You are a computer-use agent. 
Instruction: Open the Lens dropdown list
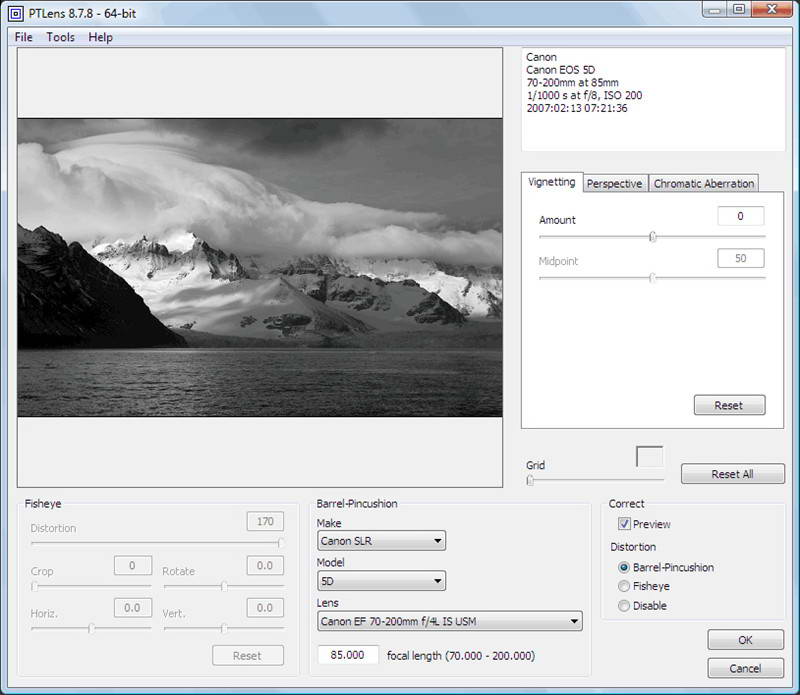point(449,621)
